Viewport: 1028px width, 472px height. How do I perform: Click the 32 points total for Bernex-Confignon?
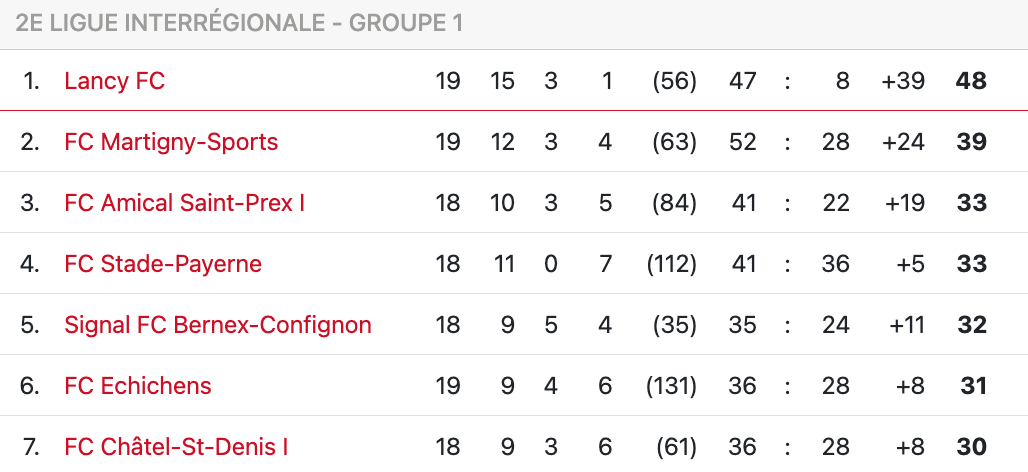point(971,325)
